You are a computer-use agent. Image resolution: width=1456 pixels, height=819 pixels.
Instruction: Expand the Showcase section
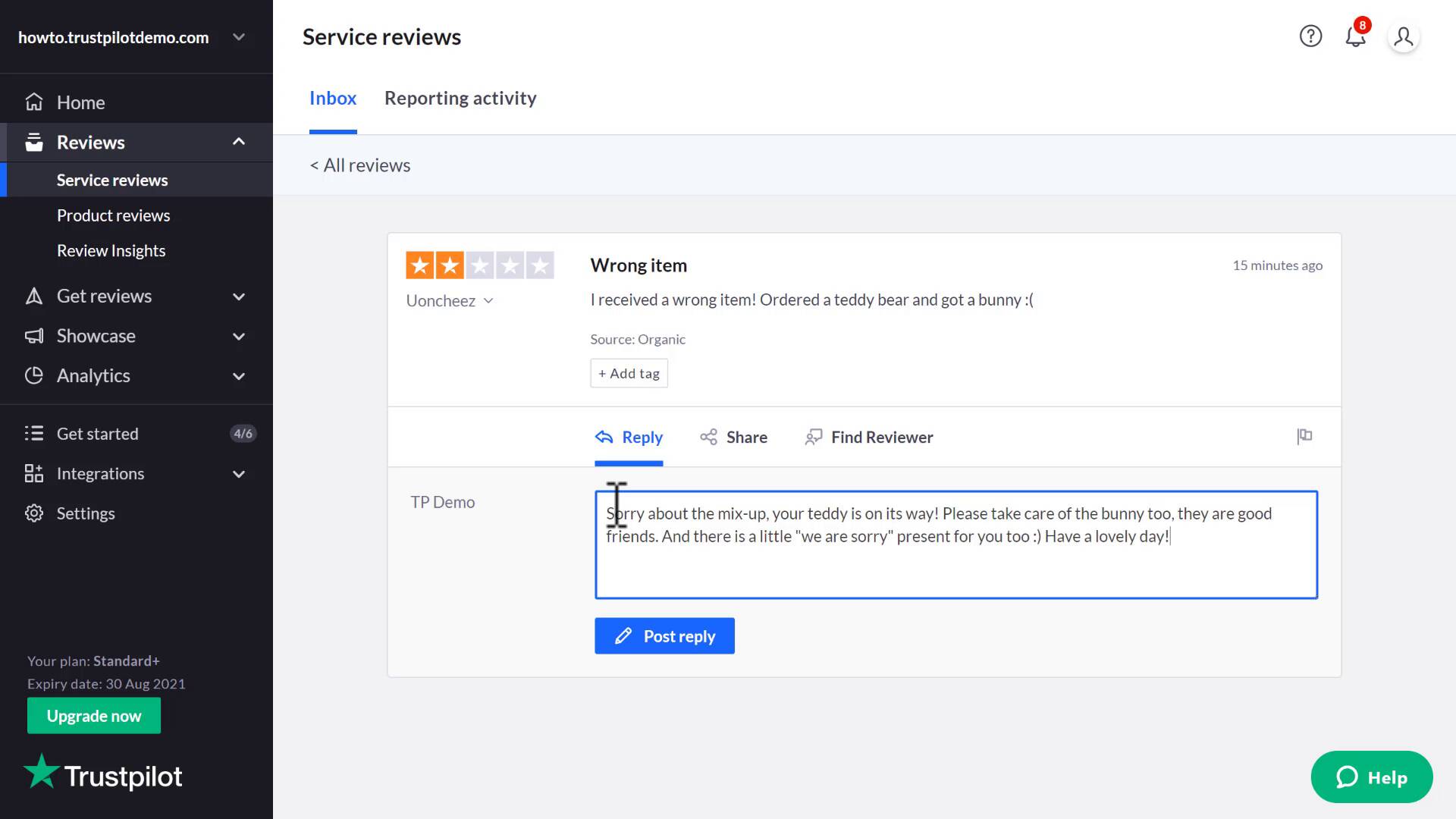click(x=239, y=336)
